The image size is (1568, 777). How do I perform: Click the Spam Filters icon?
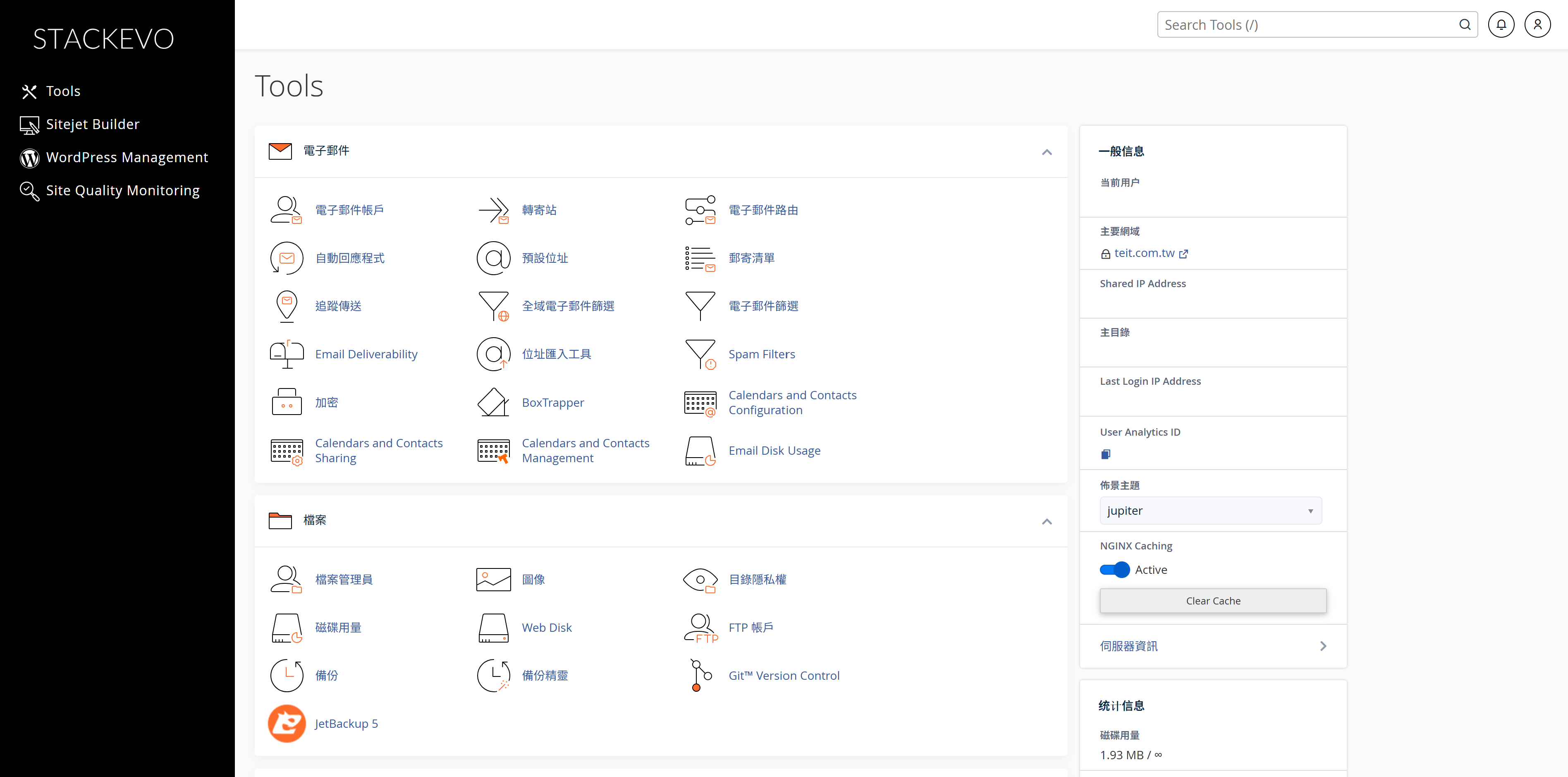[700, 355]
